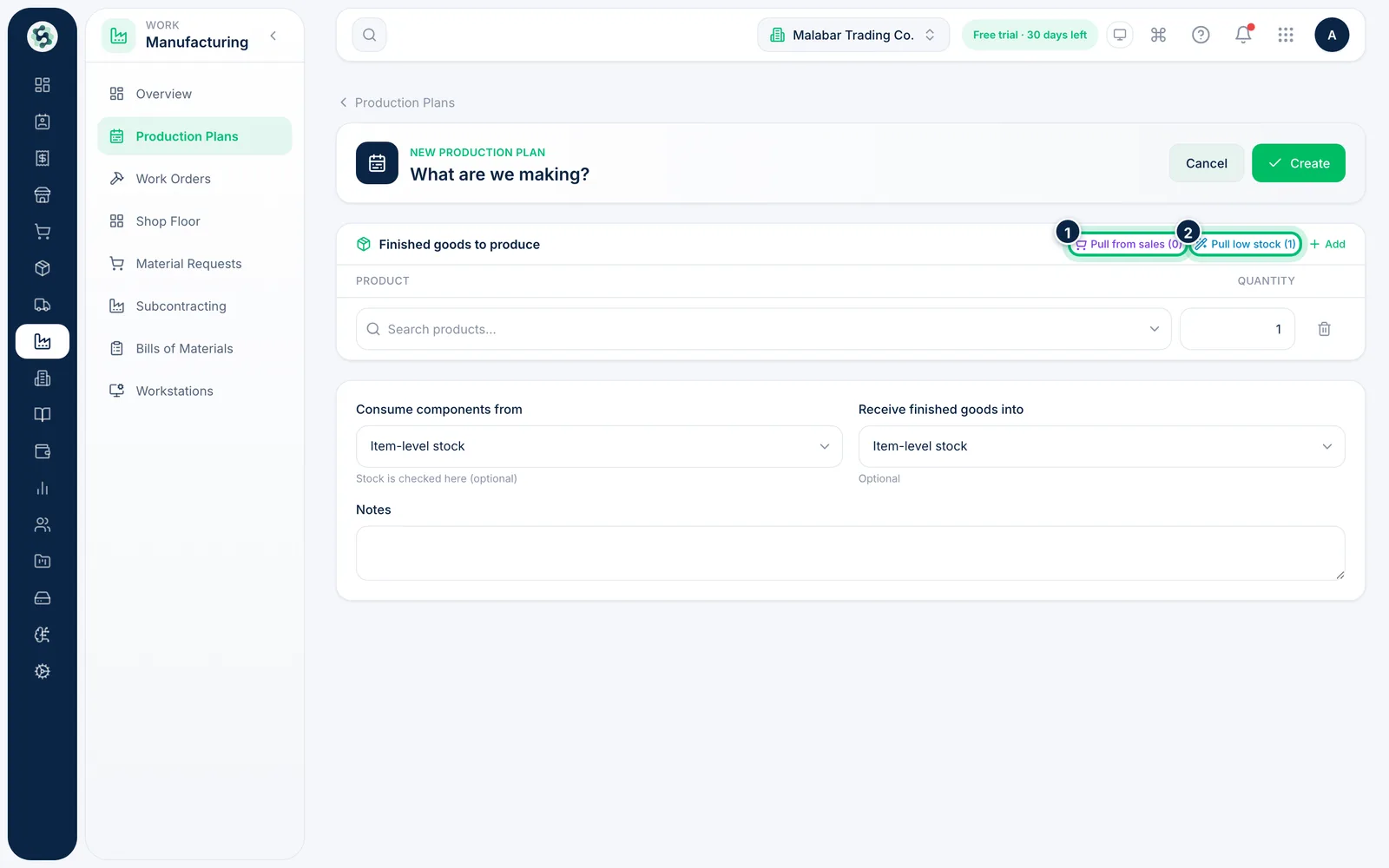This screenshot has width=1389, height=868.
Task: Select the wallet icon in the left rail
Action: [42, 451]
